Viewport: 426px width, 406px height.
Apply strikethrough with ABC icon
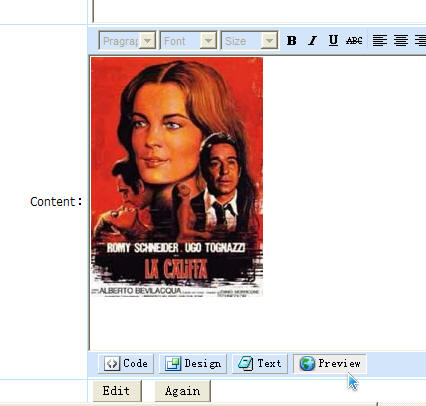point(354,40)
